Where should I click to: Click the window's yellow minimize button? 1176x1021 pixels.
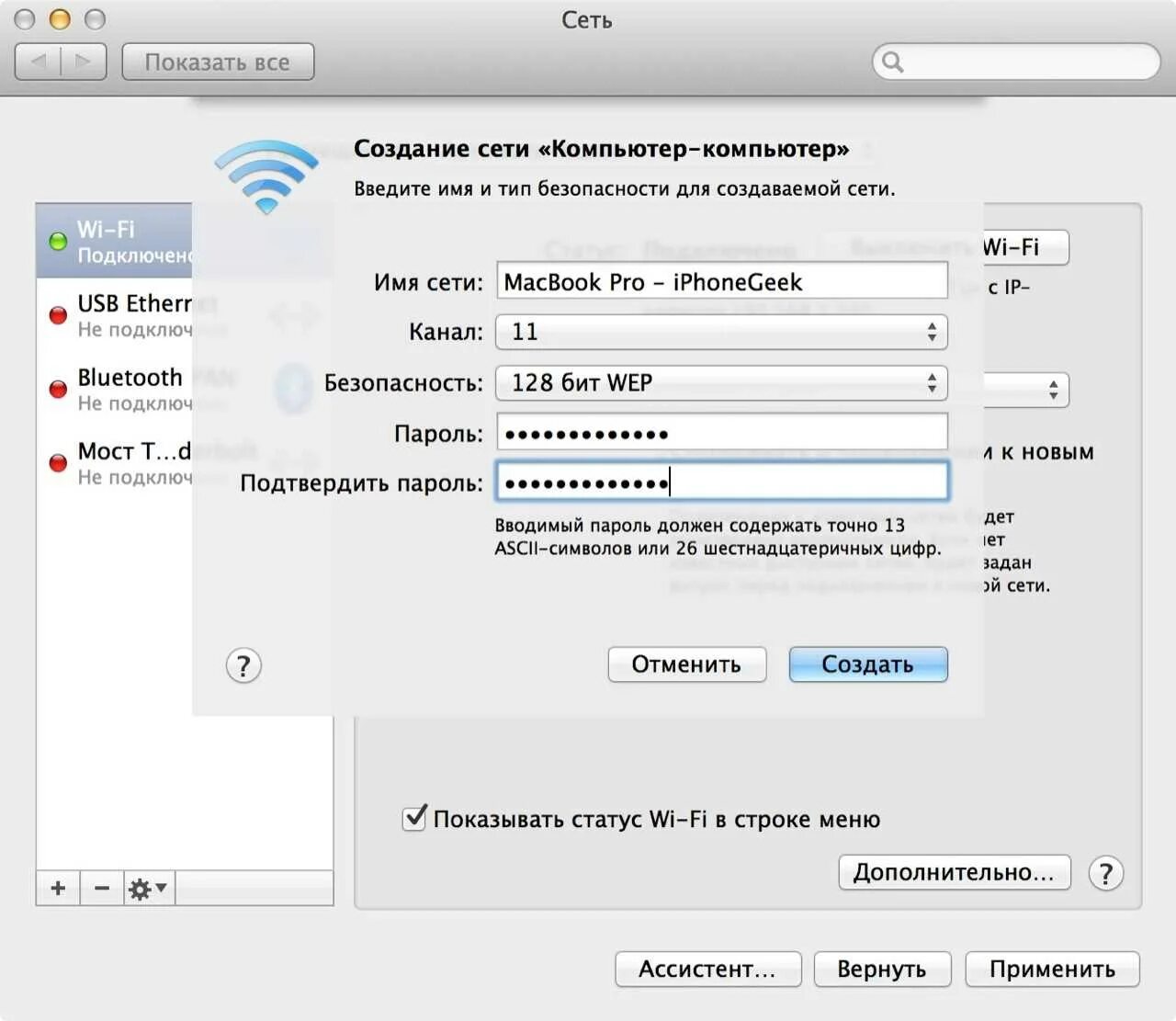(60, 19)
